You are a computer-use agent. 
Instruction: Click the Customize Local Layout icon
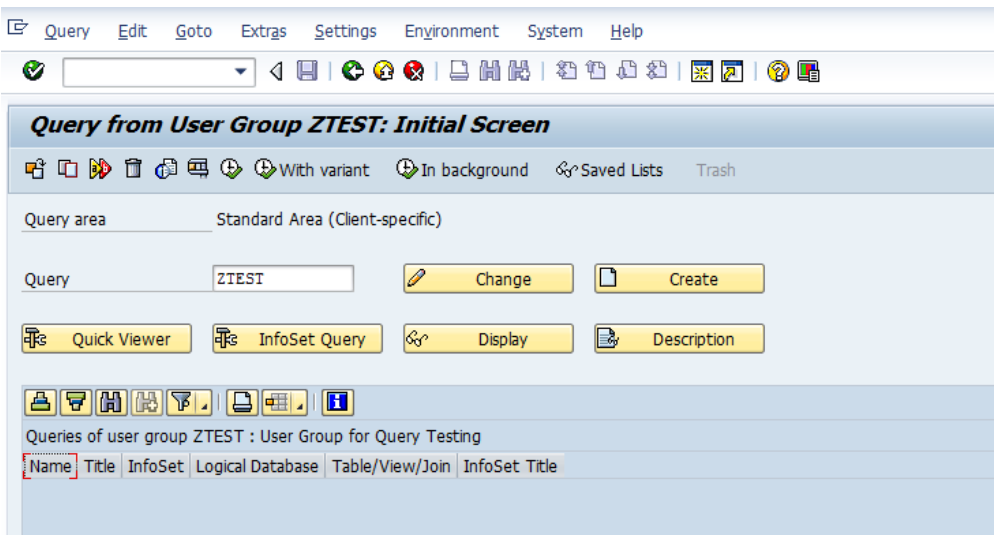click(808, 71)
